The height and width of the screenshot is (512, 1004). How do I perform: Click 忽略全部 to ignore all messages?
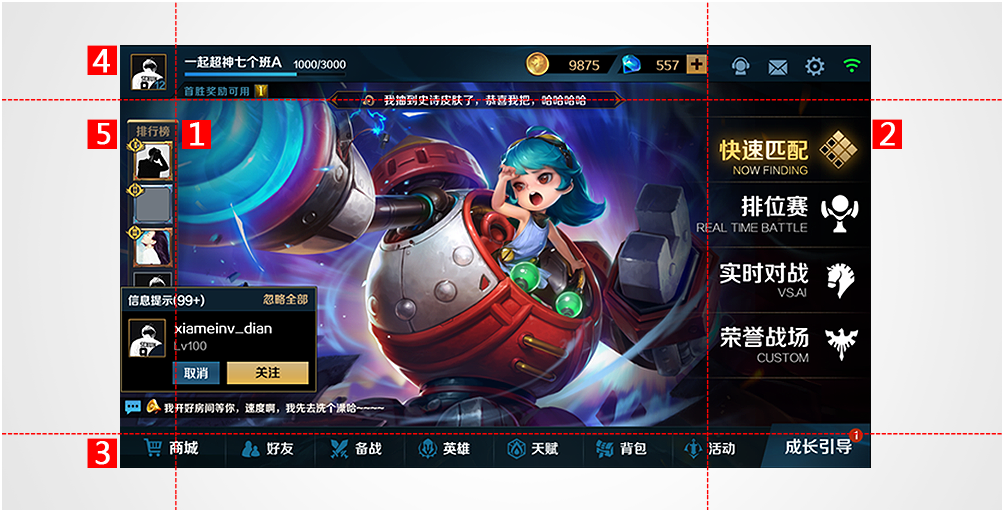point(285,300)
